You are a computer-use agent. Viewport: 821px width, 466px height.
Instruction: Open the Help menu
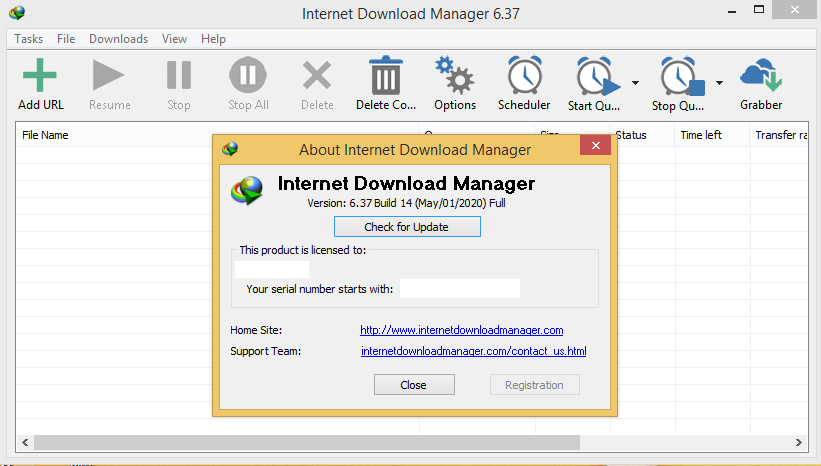[213, 39]
